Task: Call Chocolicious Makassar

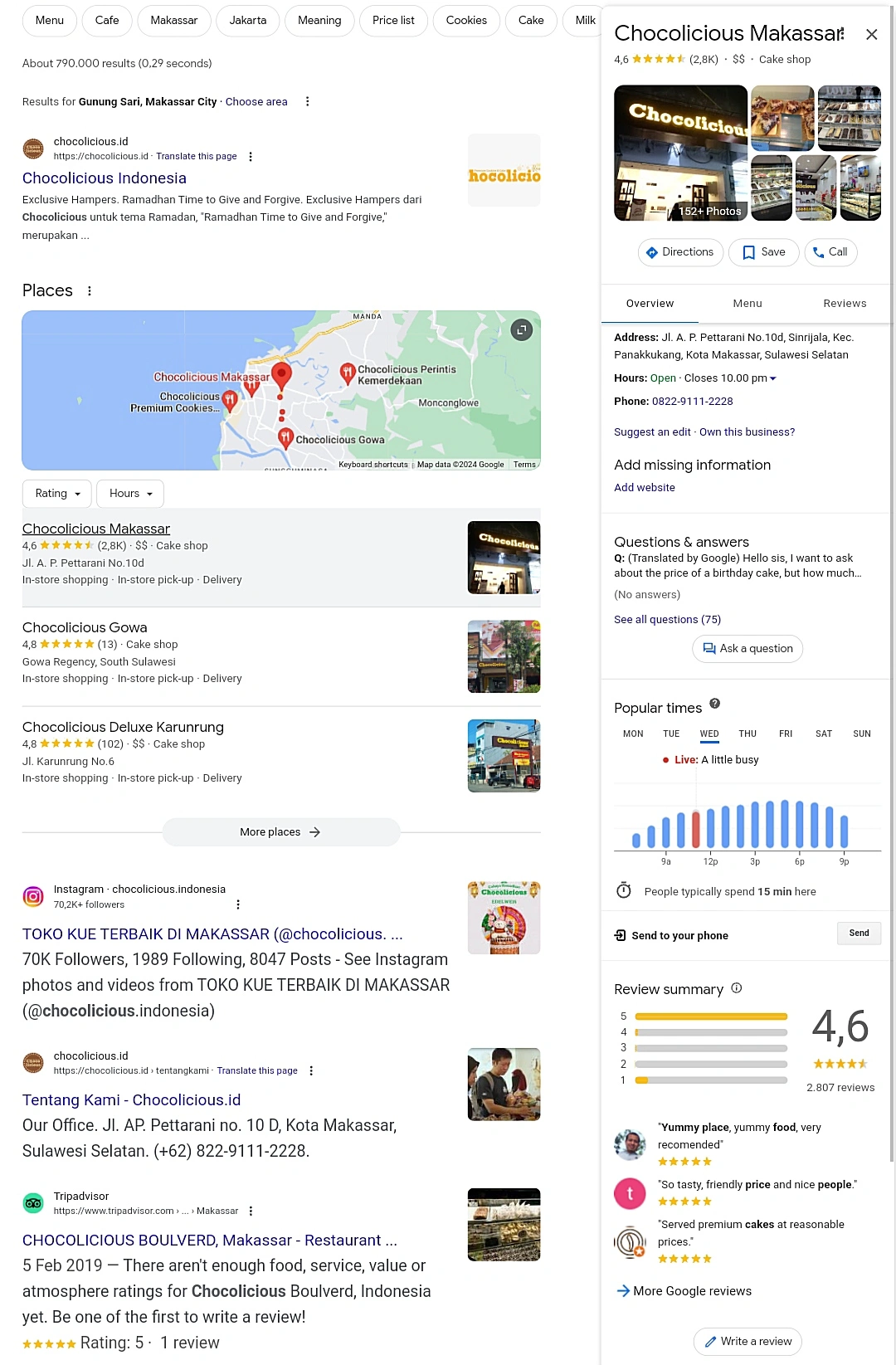Action: coord(830,252)
